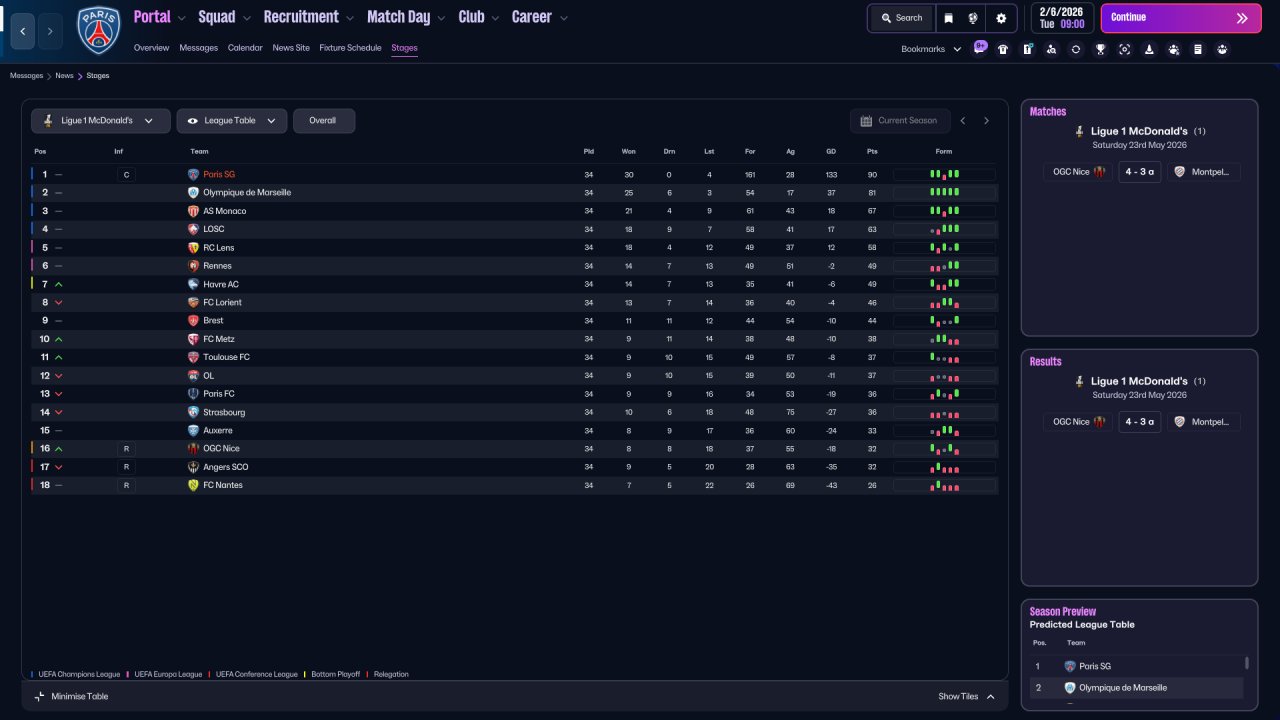Click the News breadcrumb link
The width and height of the screenshot is (1280, 720).
click(64, 76)
